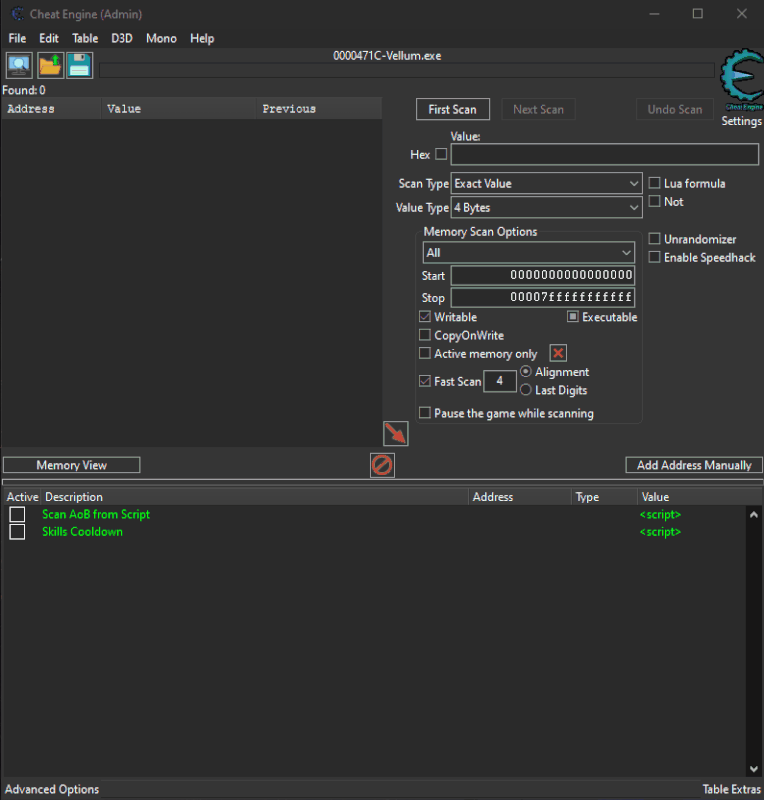Open the memory region All dropdown

pyautogui.click(x=529, y=253)
